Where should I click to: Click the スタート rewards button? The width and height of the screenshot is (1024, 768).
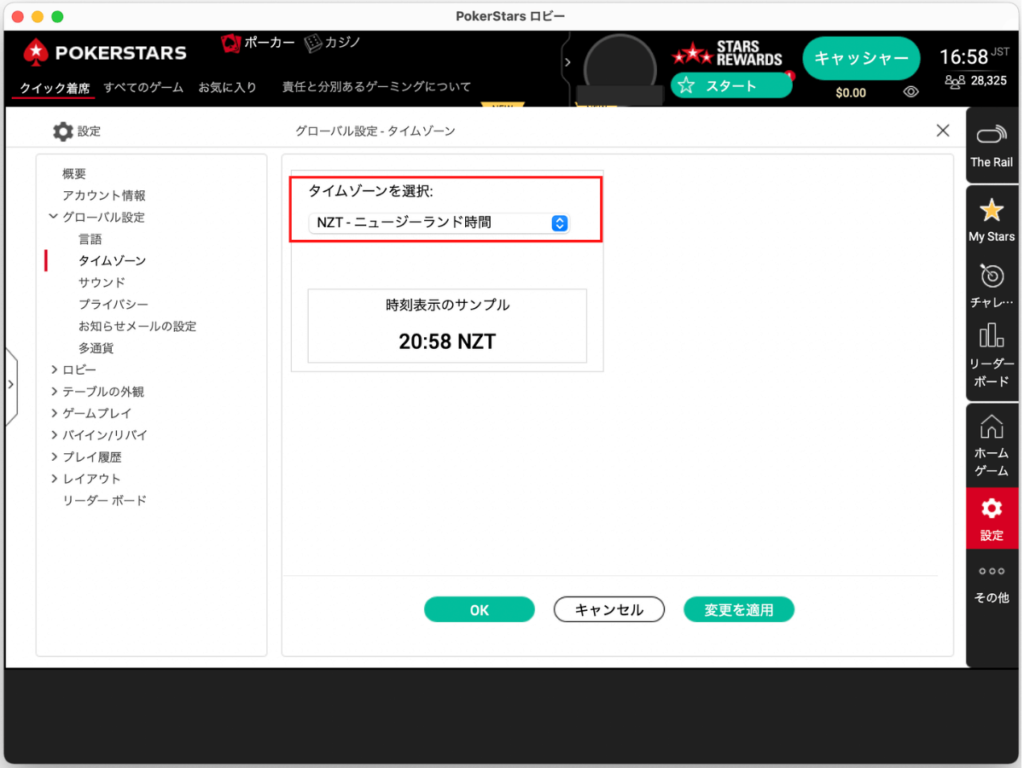pyautogui.click(x=731, y=86)
